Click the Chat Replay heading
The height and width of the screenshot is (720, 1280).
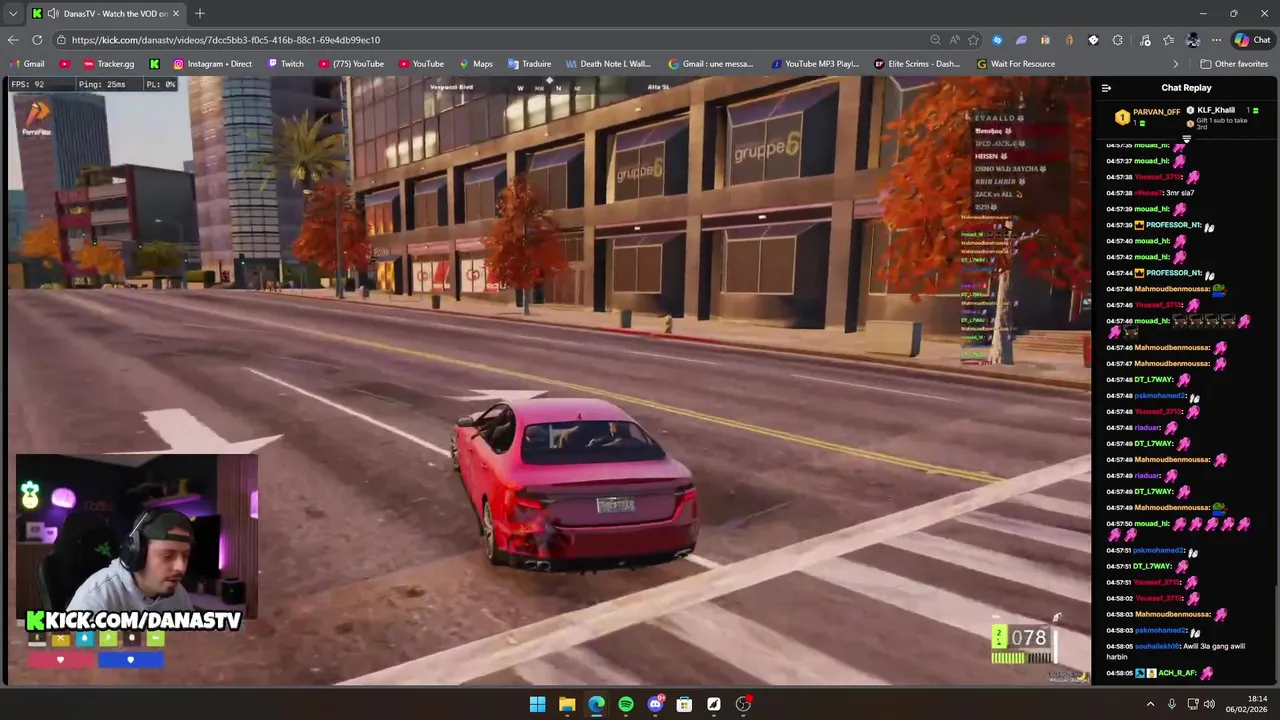point(1186,88)
